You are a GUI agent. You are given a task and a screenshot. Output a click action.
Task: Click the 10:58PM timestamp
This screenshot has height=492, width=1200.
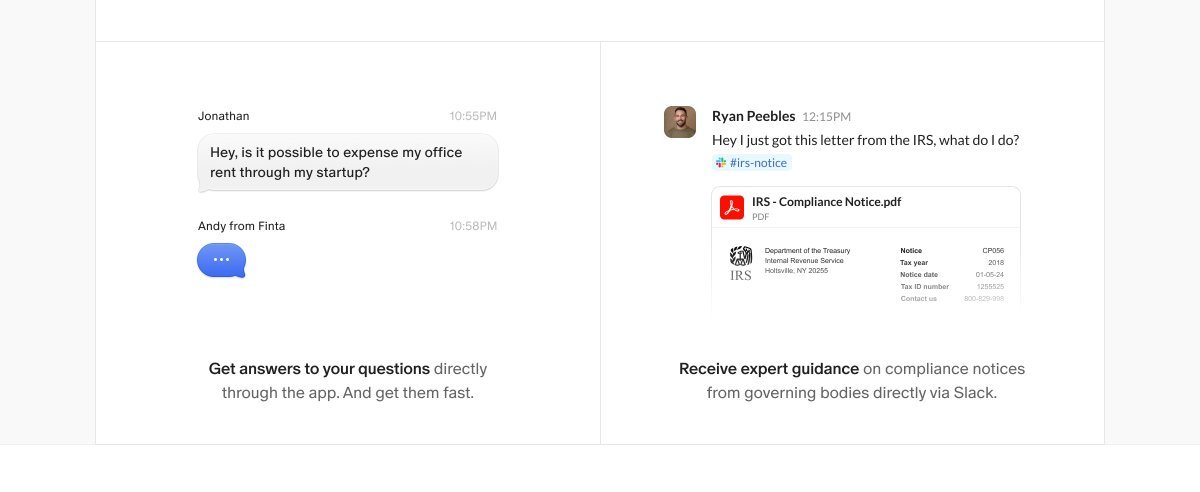pyautogui.click(x=472, y=226)
